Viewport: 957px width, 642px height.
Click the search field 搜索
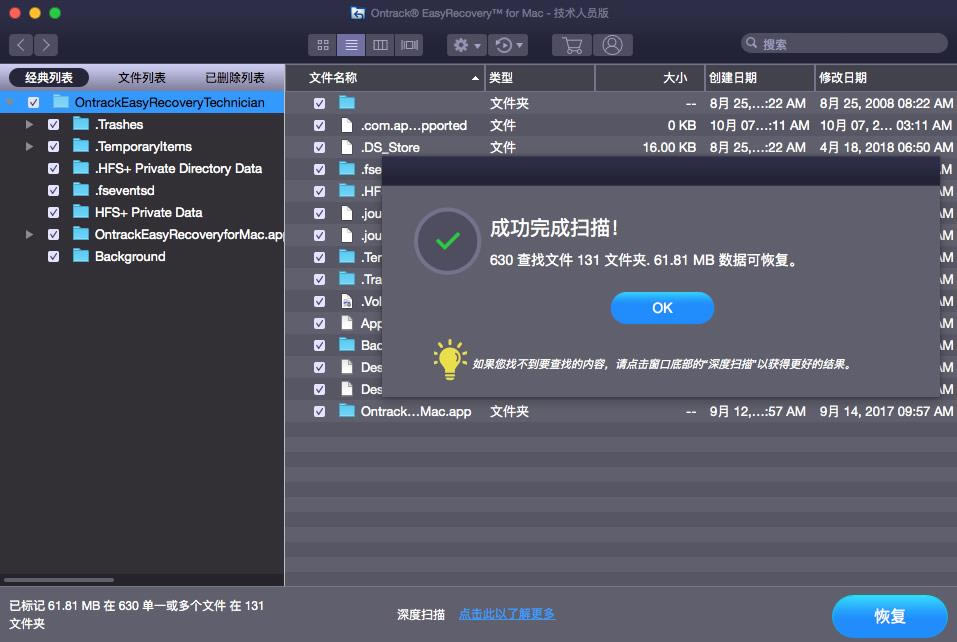pyautogui.click(x=844, y=43)
